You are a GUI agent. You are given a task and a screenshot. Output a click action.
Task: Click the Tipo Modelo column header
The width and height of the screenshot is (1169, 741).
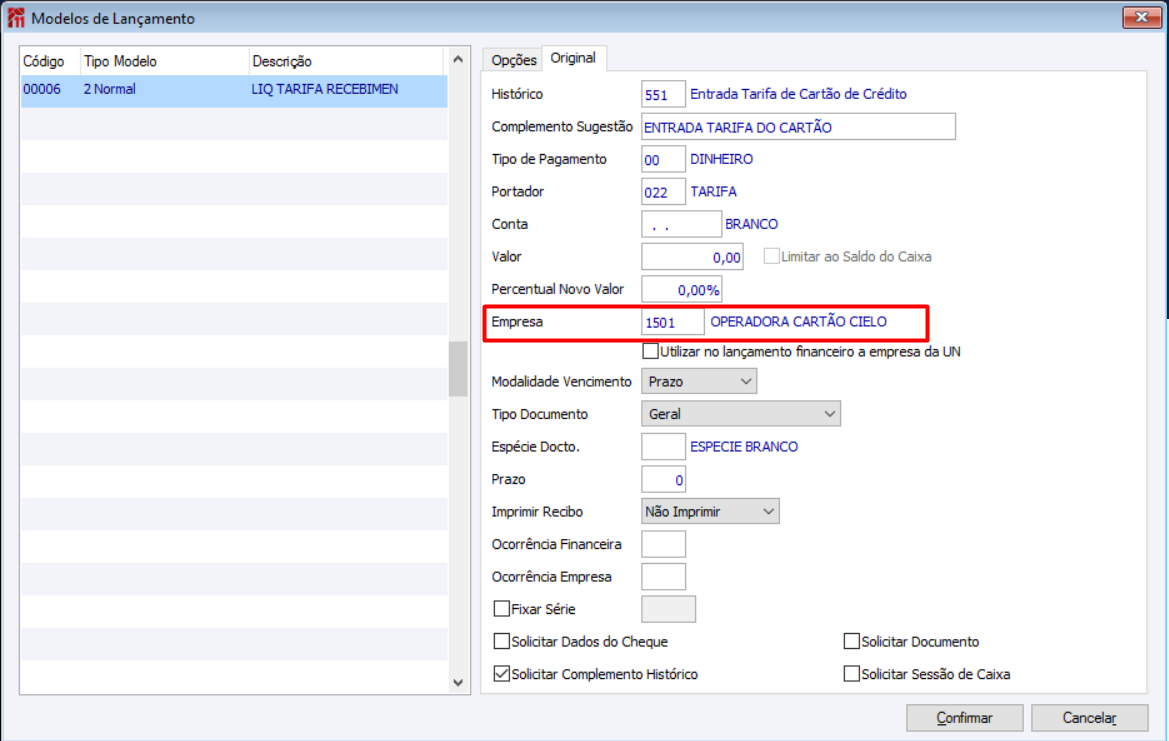164,61
